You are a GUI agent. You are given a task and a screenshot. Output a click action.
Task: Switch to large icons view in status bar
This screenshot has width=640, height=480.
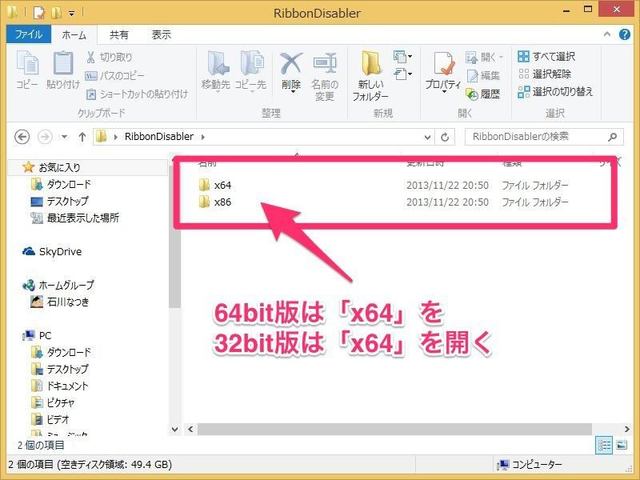pos(620,444)
